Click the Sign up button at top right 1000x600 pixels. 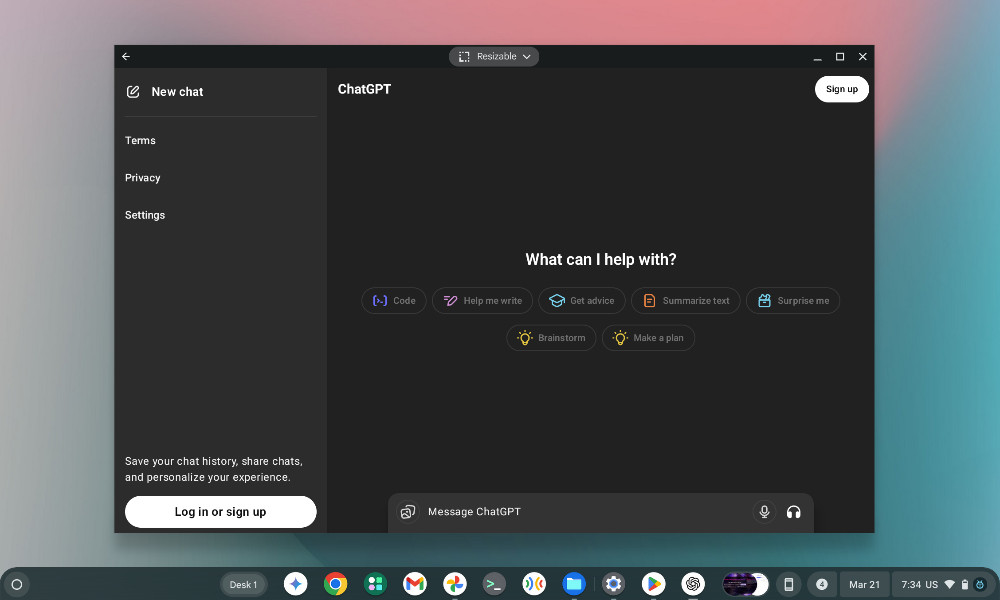(x=841, y=89)
